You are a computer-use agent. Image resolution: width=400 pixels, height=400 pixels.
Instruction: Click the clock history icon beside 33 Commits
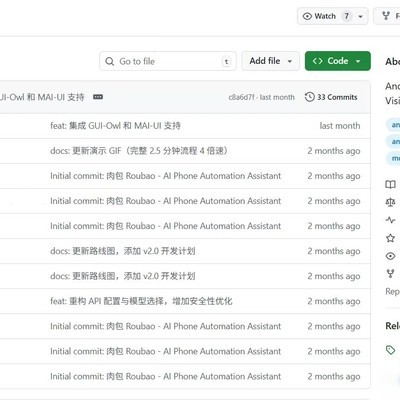click(309, 97)
